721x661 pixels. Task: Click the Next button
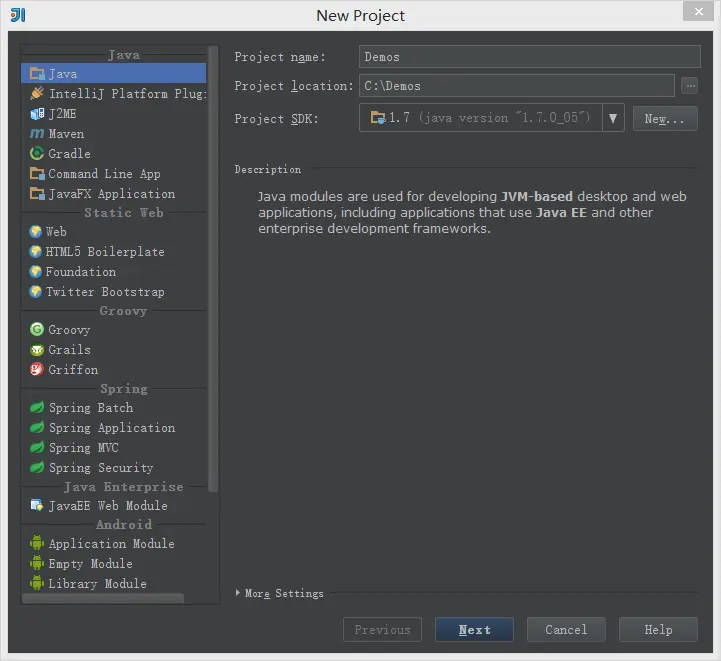click(x=474, y=629)
